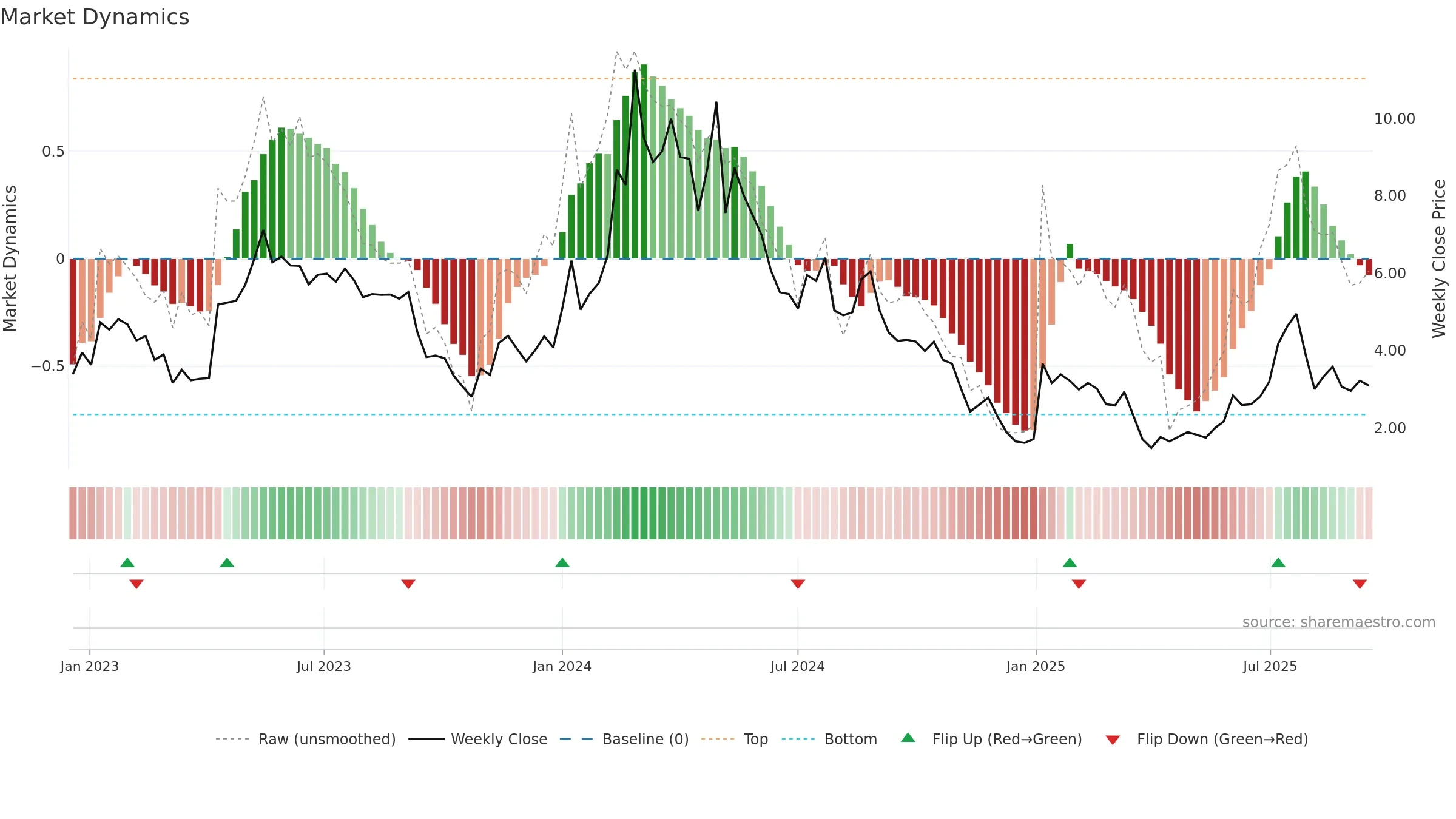Click the 0.5 left axis tick
Image resolution: width=1456 pixels, height=819 pixels.
pos(53,151)
